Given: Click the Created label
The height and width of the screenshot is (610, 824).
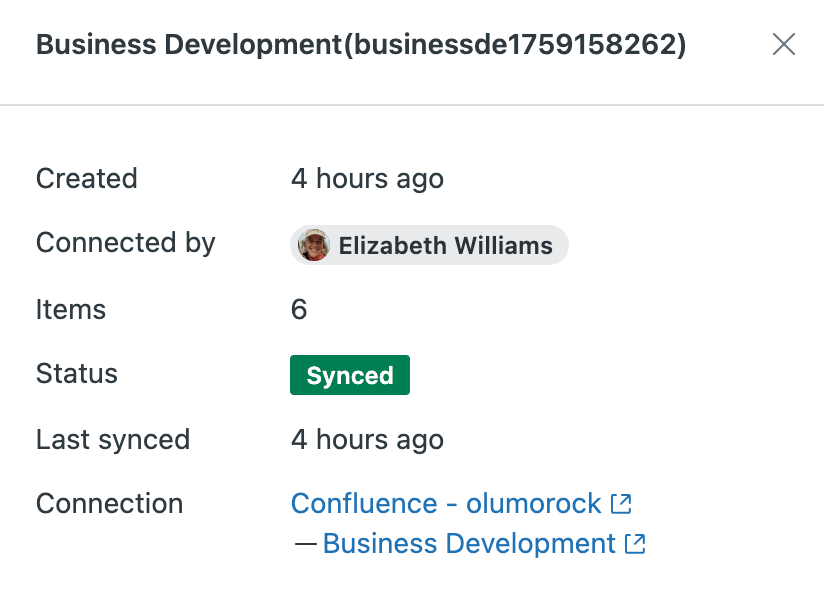Looking at the screenshot, I should (x=87, y=179).
